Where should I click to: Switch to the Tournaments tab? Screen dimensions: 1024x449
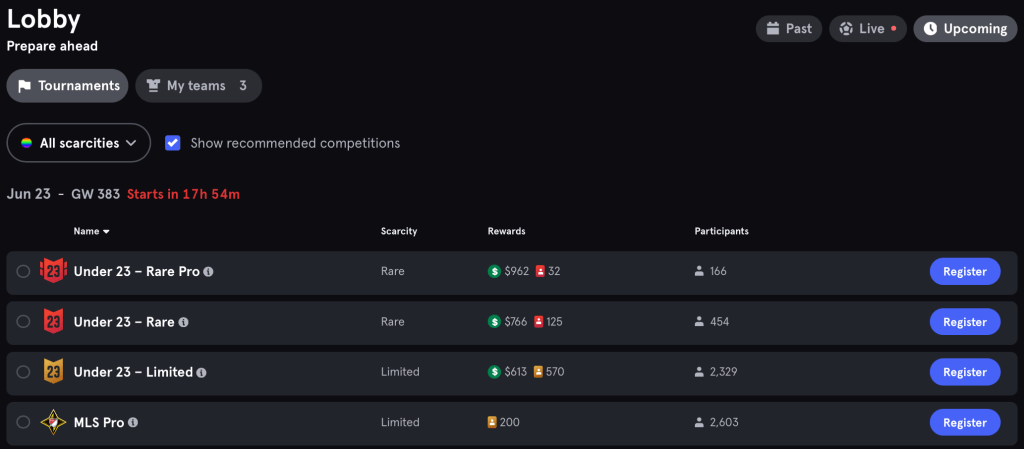(68, 86)
